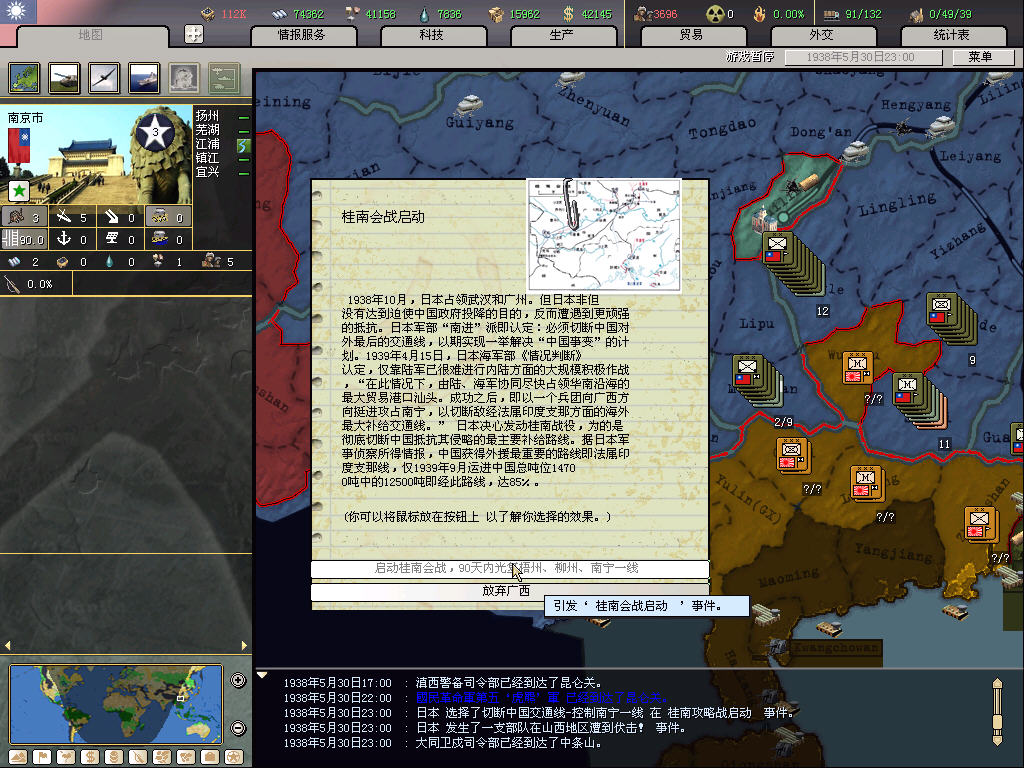The image size is (1024, 768).
Task: Click the 大同卫戍司令部 log message
Action: (508, 743)
